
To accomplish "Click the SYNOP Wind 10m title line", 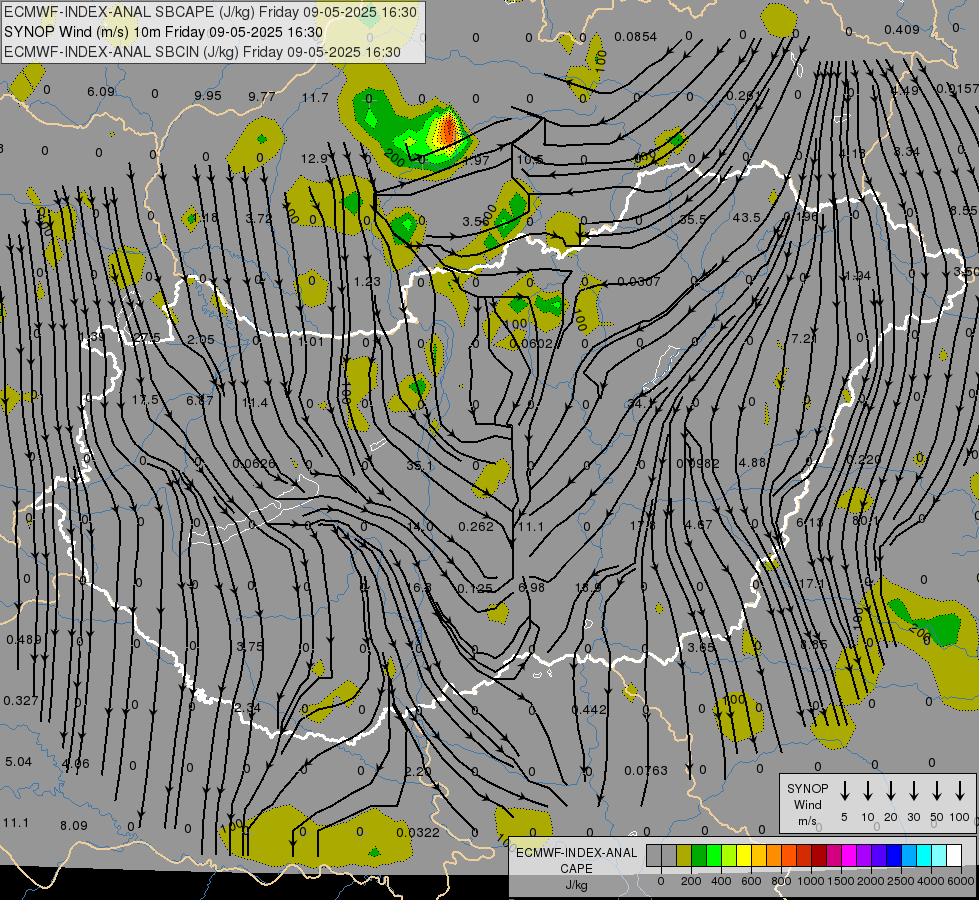I will click(x=164, y=32).
